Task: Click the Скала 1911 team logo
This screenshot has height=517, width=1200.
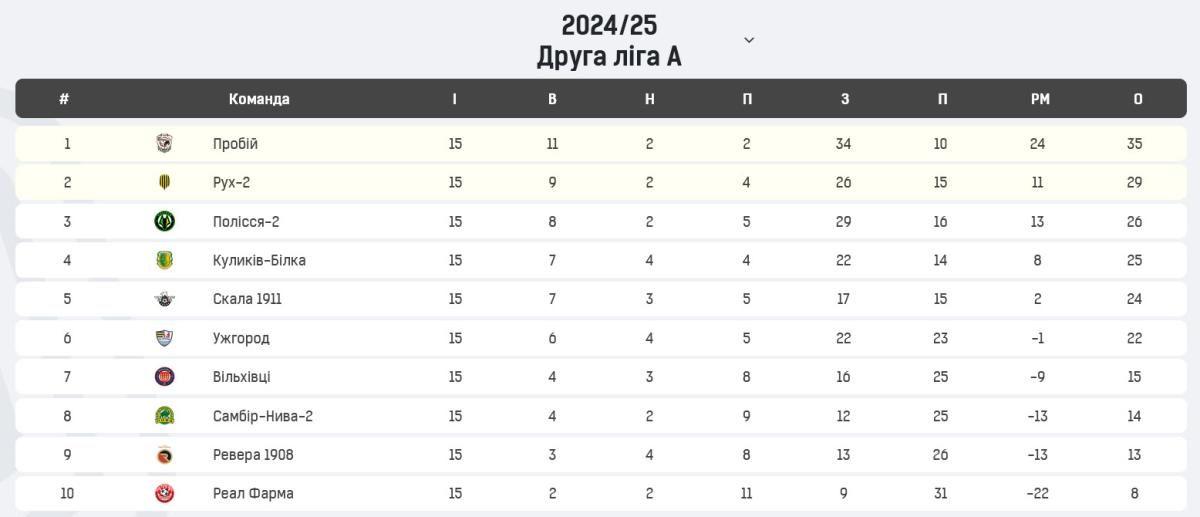Action: 164,299
